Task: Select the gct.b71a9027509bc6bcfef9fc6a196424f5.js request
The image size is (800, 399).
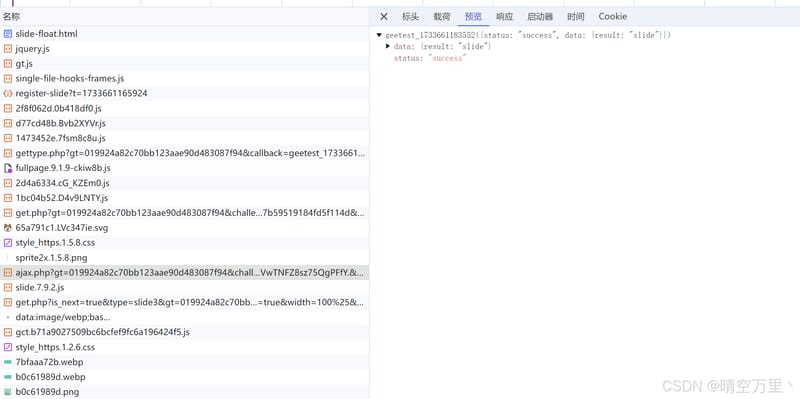Action: (x=185, y=332)
